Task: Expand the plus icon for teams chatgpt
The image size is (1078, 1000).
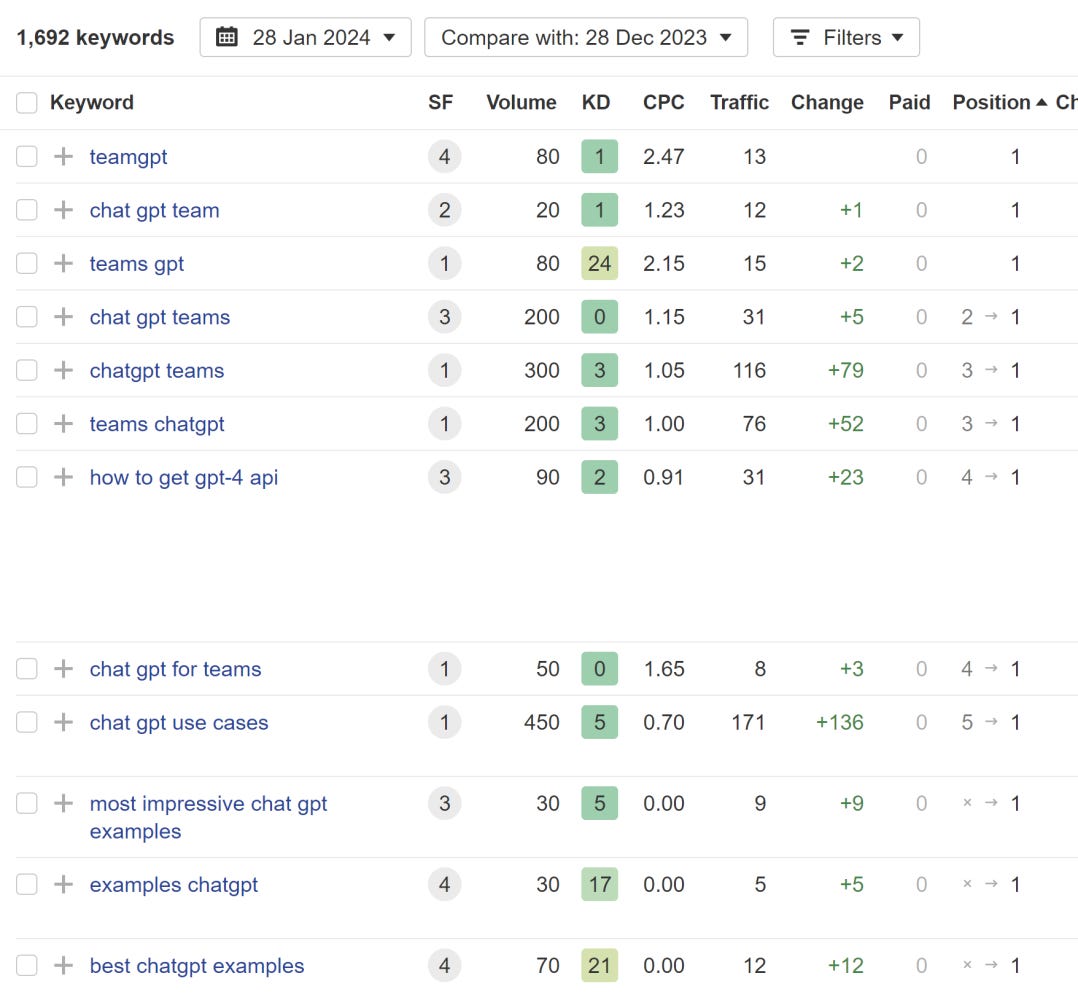Action: 63,424
